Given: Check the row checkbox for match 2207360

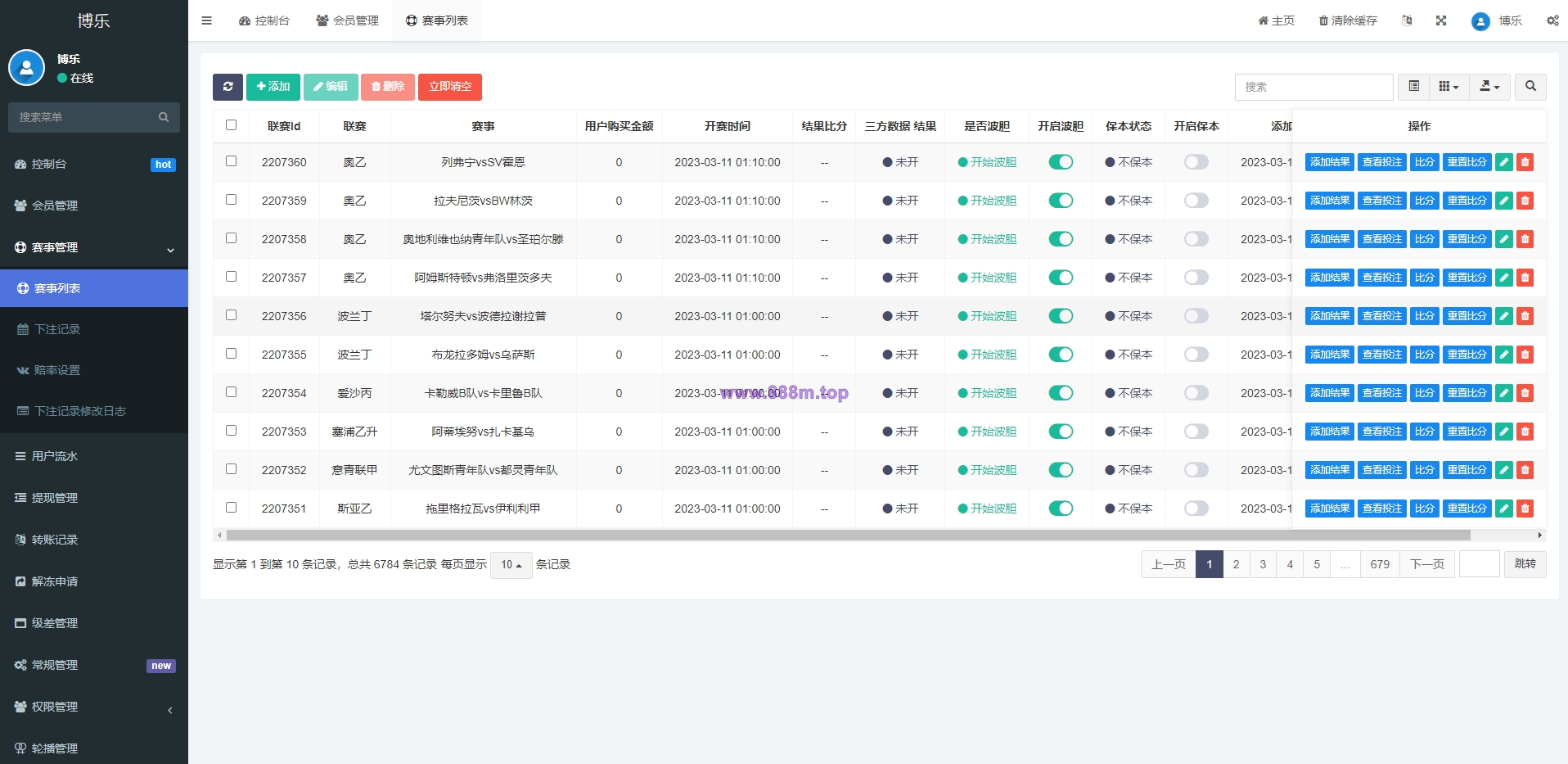Looking at the screenshot, I should tap(231, 161).
